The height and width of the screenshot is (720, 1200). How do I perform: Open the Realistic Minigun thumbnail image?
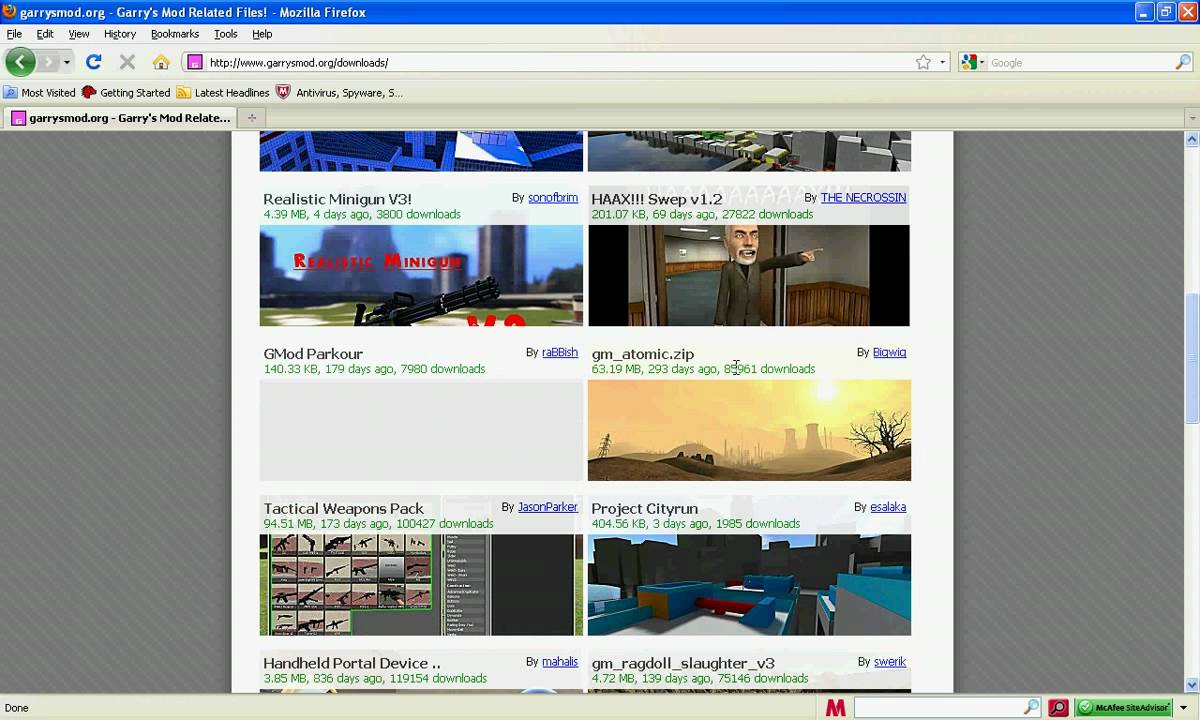coord(421,276)
